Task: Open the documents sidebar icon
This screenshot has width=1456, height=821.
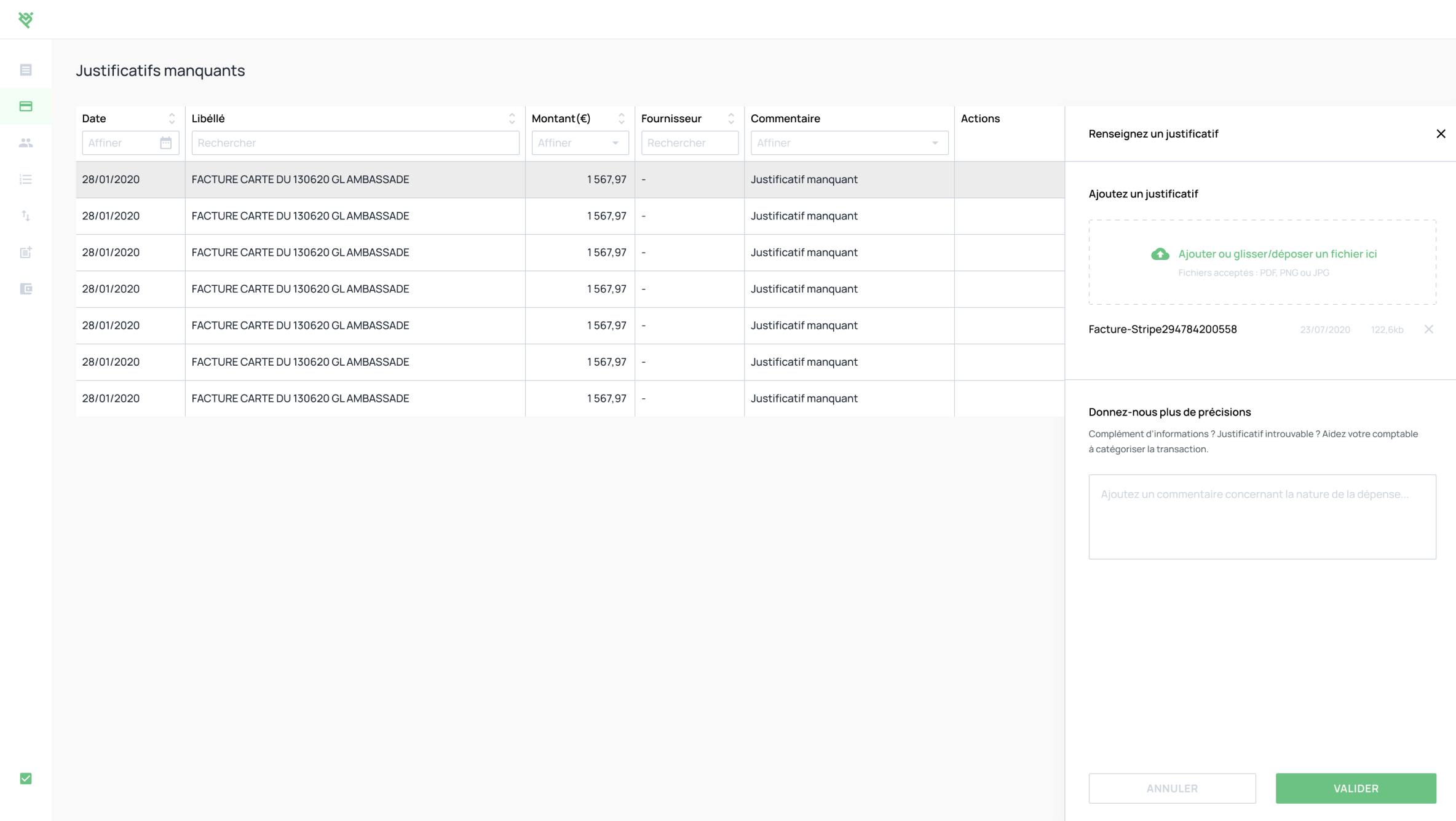Action: click(x=26, y=70)
